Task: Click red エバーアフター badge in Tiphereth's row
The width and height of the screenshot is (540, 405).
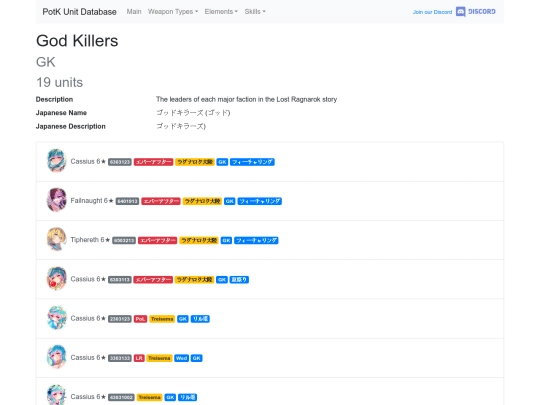Action: [x=157, y=240]
